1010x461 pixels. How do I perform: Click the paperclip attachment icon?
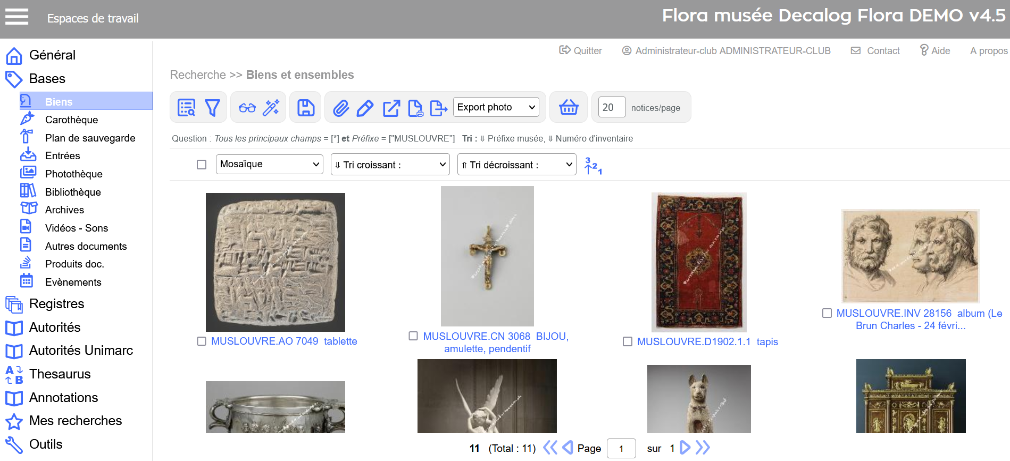coord(341,108)
